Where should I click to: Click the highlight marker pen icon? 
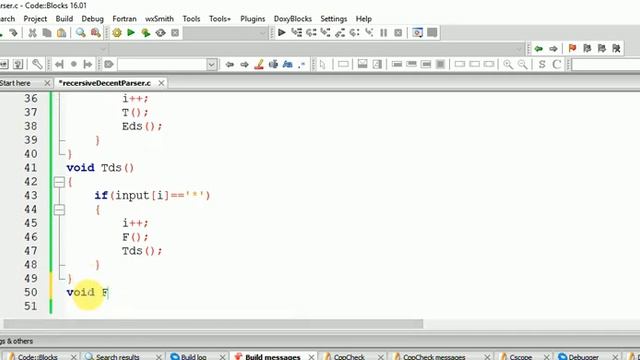click(259, 64)
